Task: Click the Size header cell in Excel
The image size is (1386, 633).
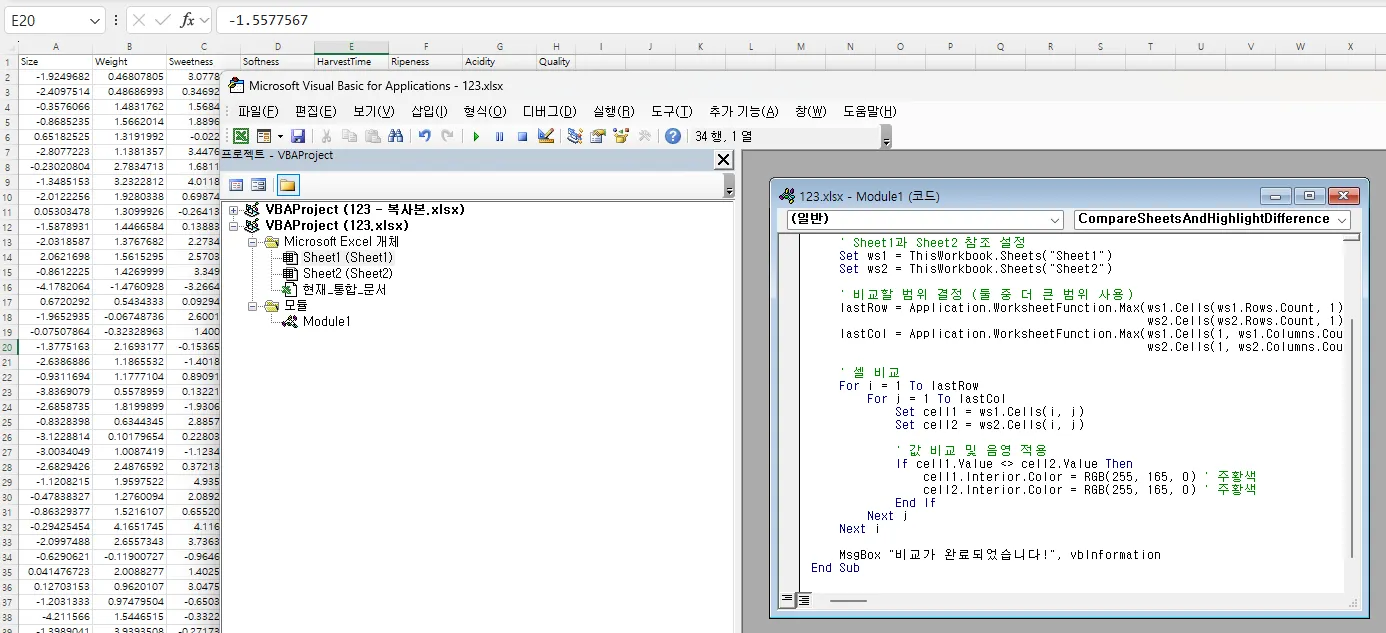Action: click(55, 61)
